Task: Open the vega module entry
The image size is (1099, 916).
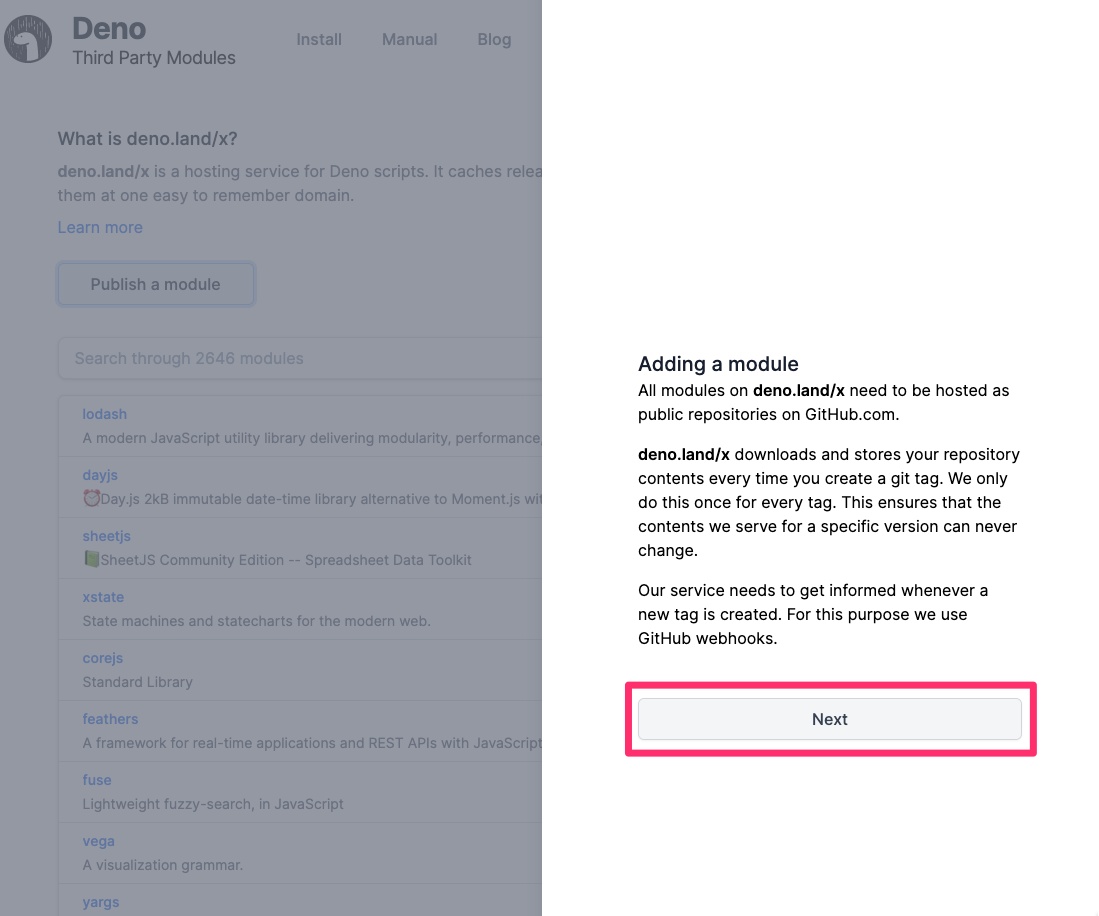Action: (98, 840)
